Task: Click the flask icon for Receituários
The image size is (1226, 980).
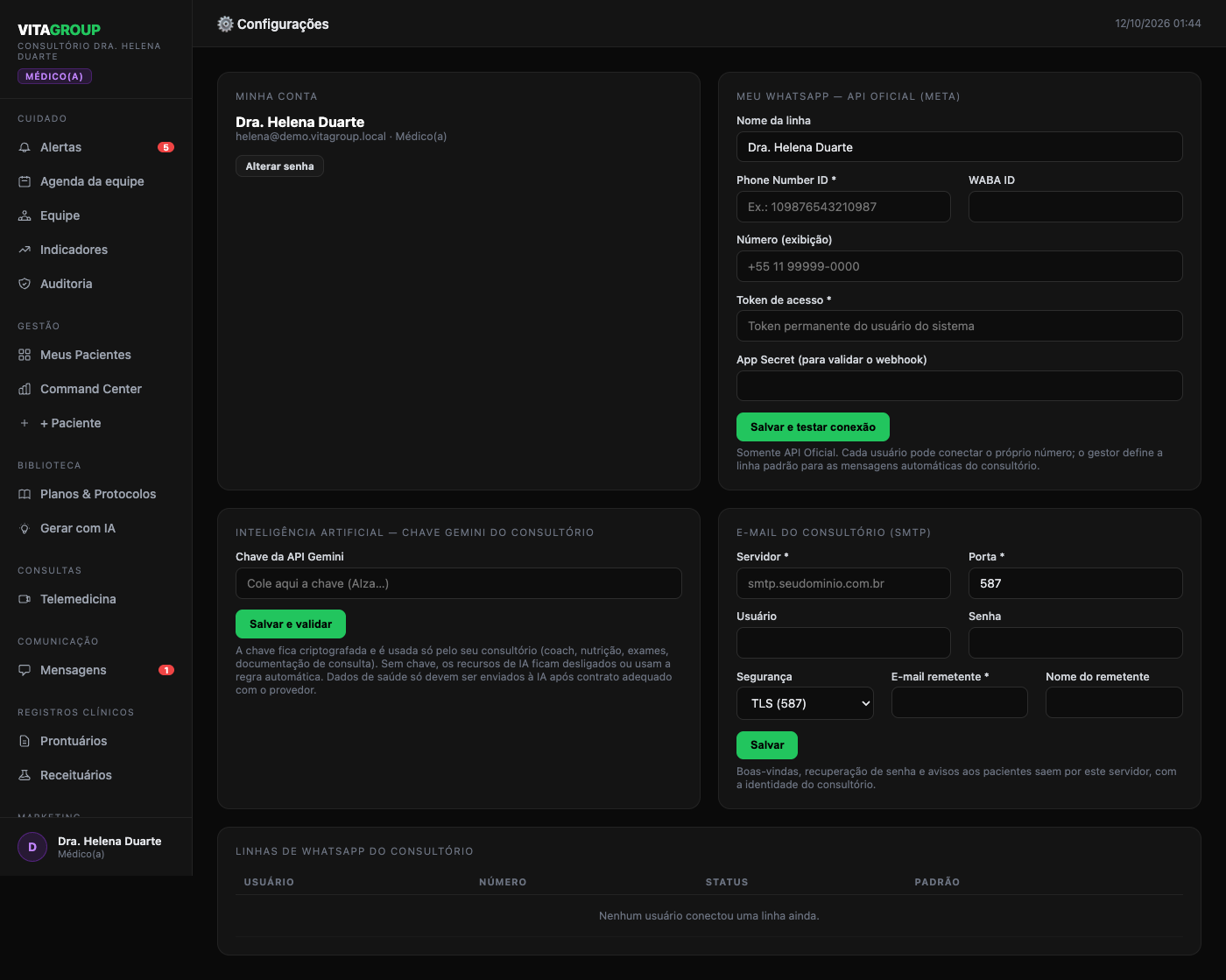Action: click(x=25, y=775)
